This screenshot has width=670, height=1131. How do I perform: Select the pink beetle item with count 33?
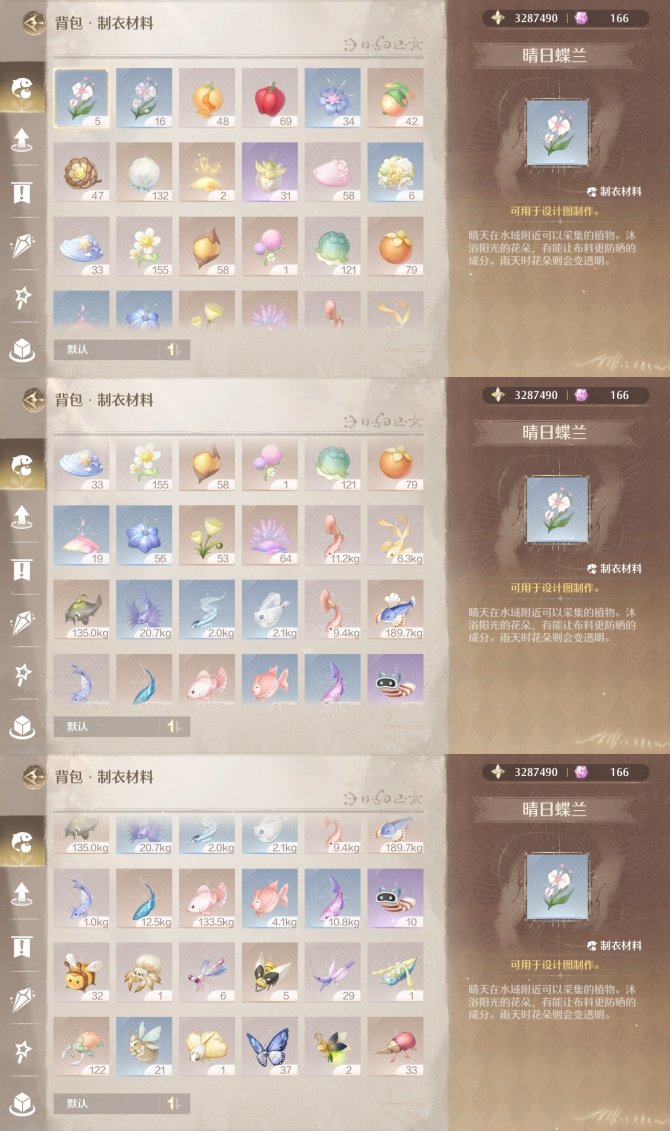(395, 1047)
